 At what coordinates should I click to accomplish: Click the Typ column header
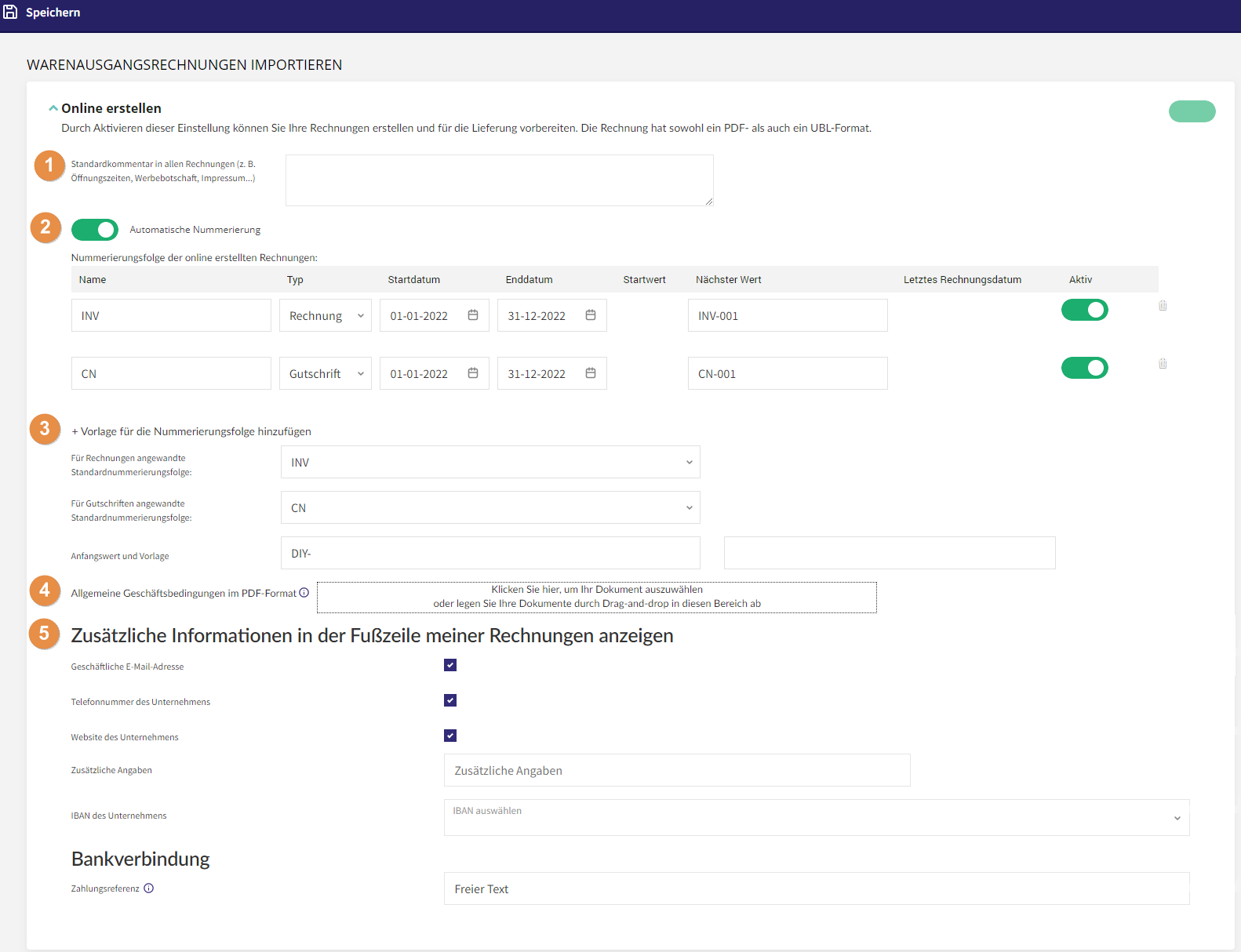(x=295, y=279)
